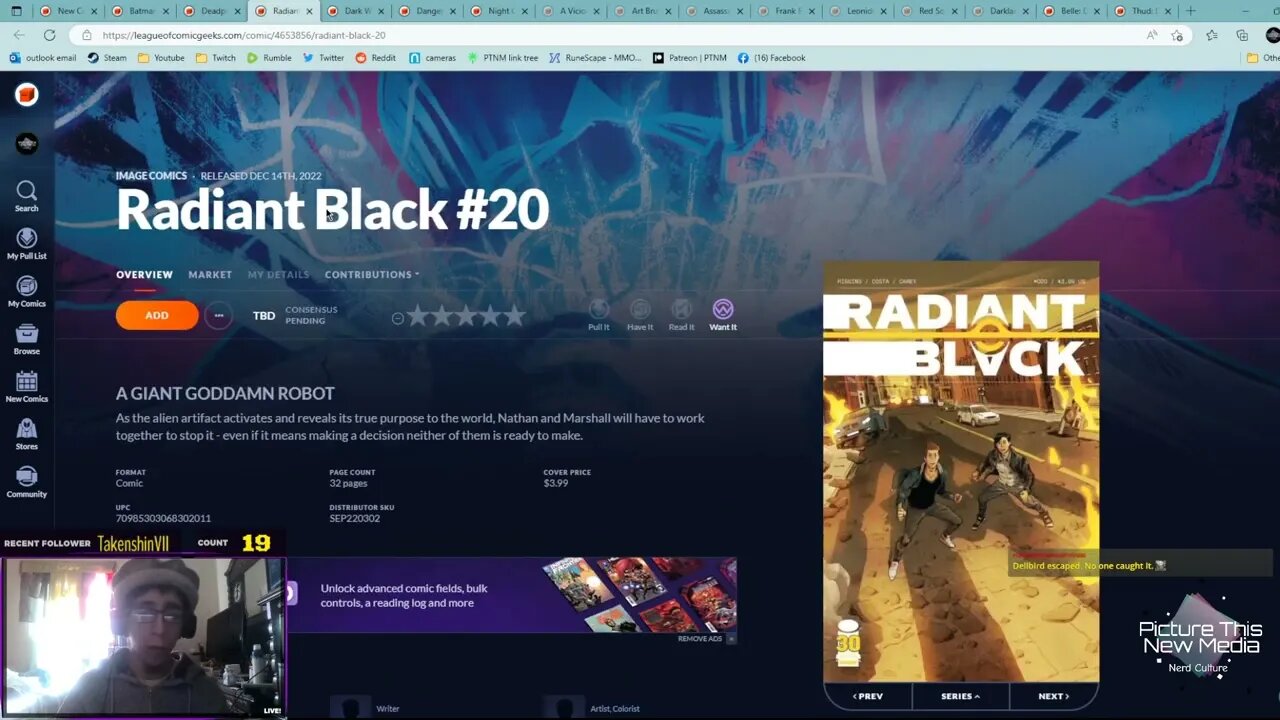Screen dimensions: 1280x720
Task: Clear the star rating with minus icon
Action: pyautogui.click(x=398, y=318)
